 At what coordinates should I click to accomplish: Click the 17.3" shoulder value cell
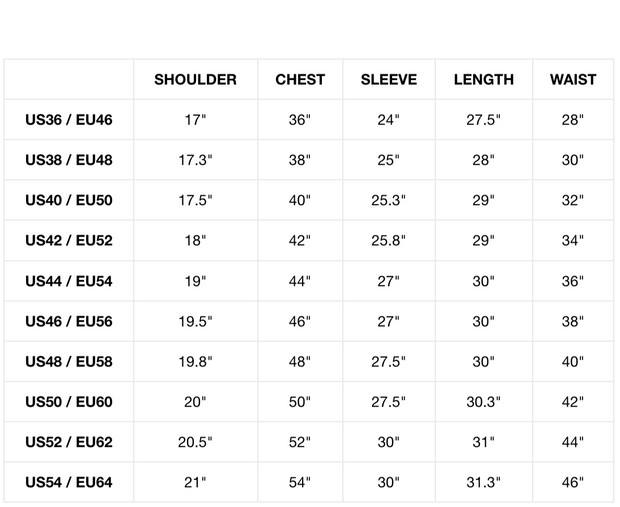[x=195, y=160]
